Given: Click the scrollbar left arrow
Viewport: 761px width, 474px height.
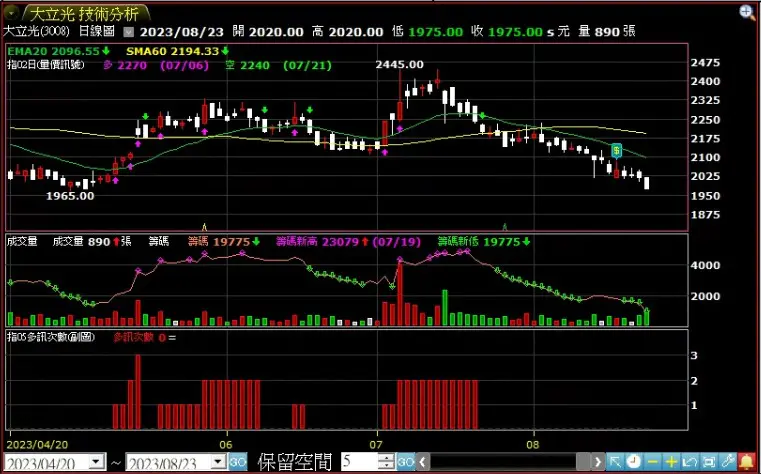Looking at the screenshot, I should pos(423,461).
